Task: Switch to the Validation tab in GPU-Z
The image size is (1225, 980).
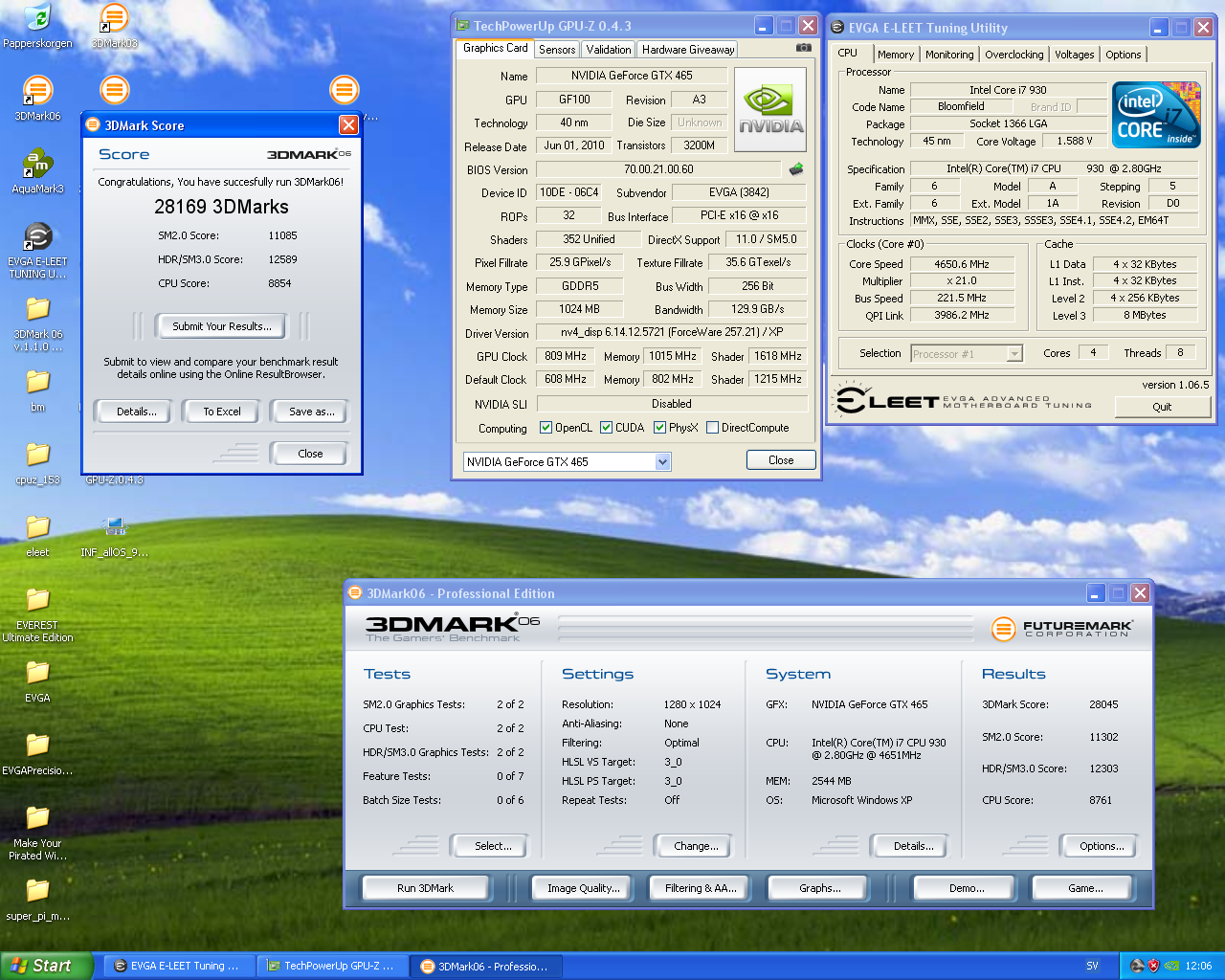Action: pyautogui.click(x=609, y=50)
